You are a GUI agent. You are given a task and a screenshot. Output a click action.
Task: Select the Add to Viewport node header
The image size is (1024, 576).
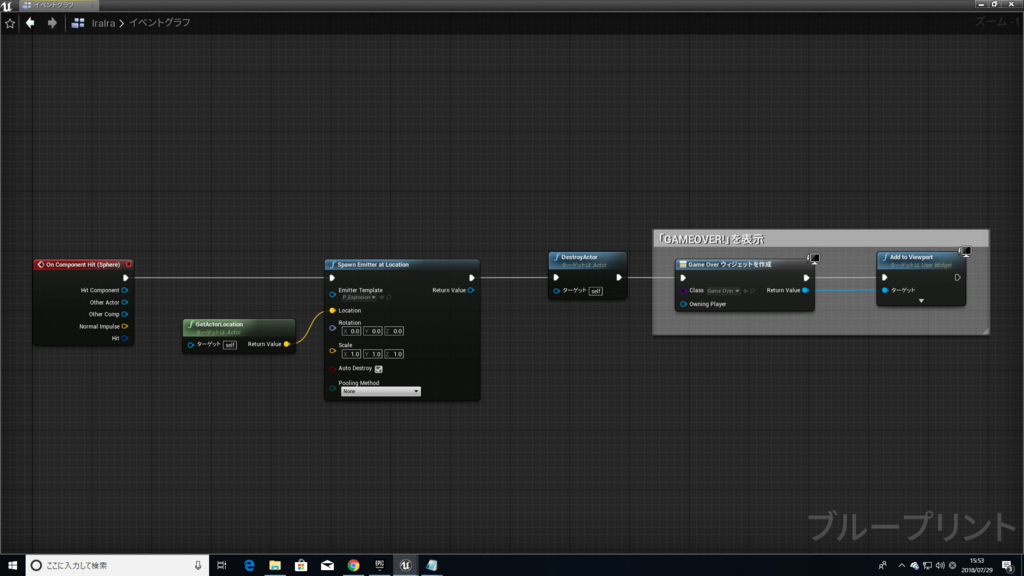[x=921, y=261]
